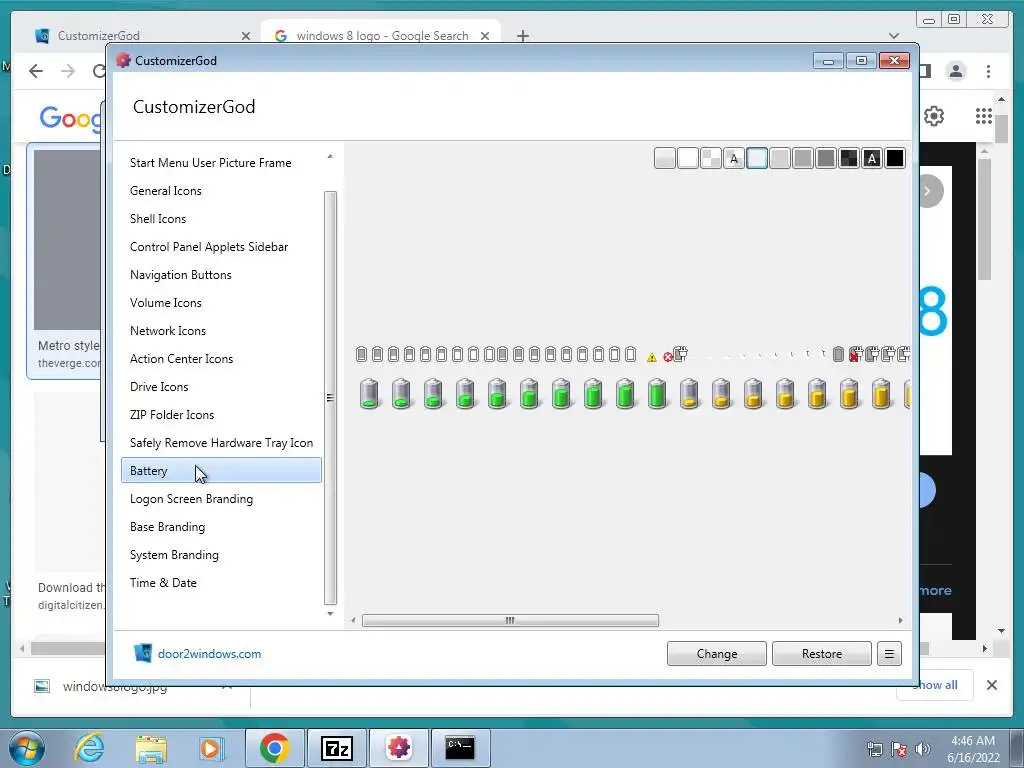Select the dark swatch with letter A
The width and height of the screenshot is (1024, 768).
[872, 158]
